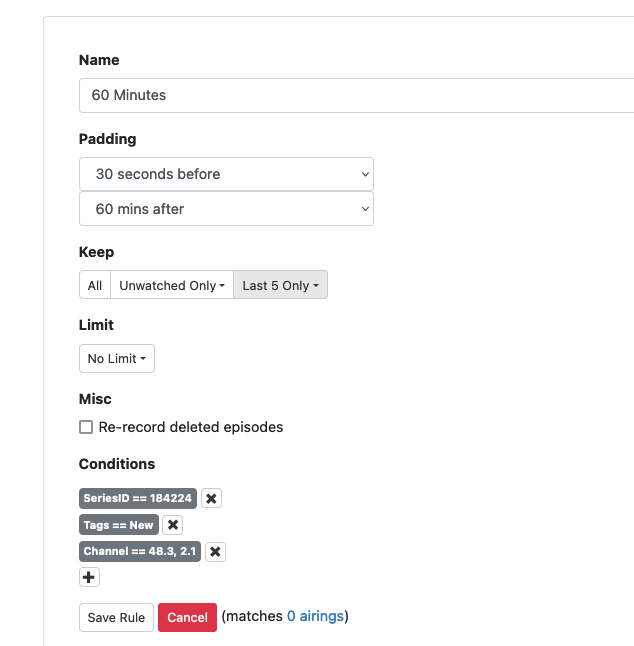Viewport: 634px width, 646px height.
Task: Open the 30 seconds before padding dropdown
Action: [x=226, y=174]
